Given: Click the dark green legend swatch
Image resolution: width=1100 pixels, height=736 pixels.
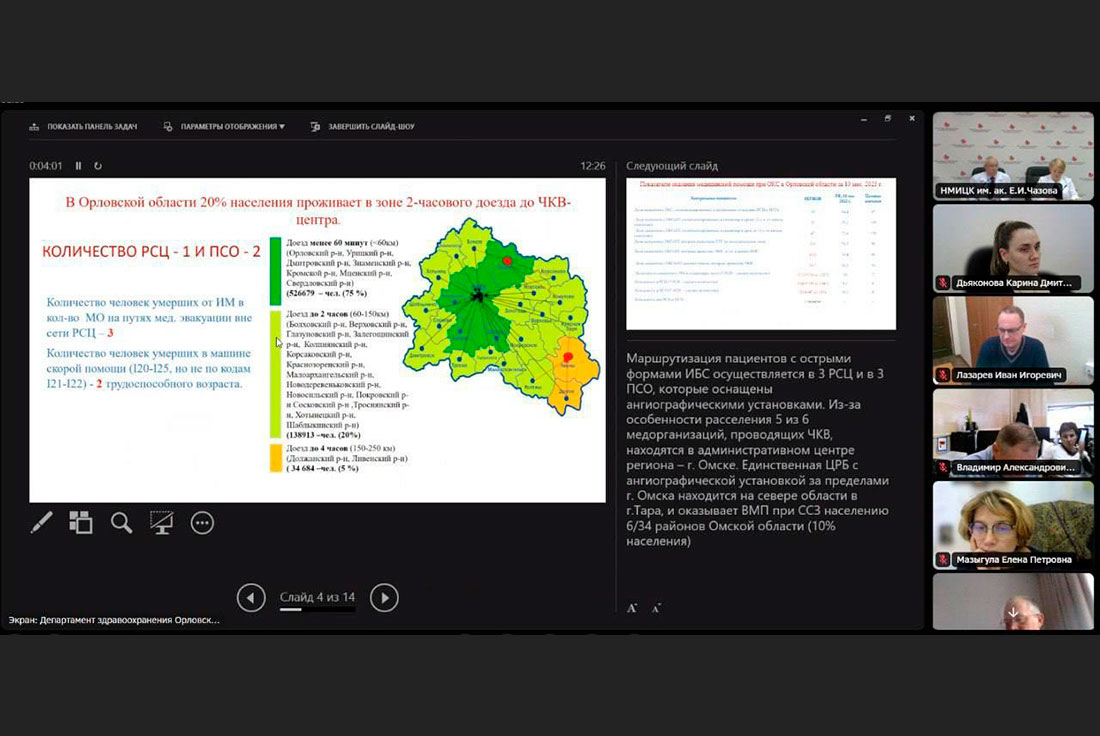Looking at the screenshot, I should [276, 272].
